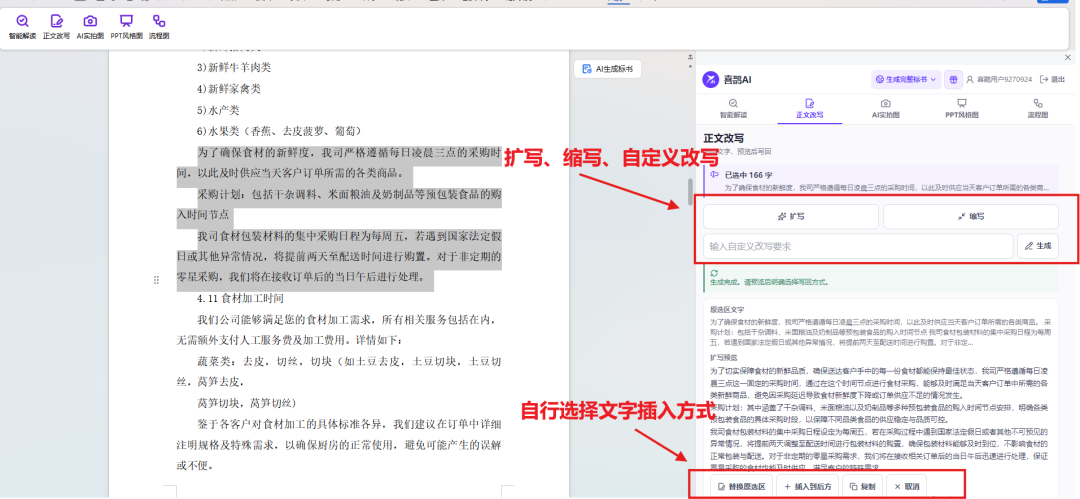Switch to AI实拍图 panel tab
1080x499 pixels.
[x=885, y=108]
